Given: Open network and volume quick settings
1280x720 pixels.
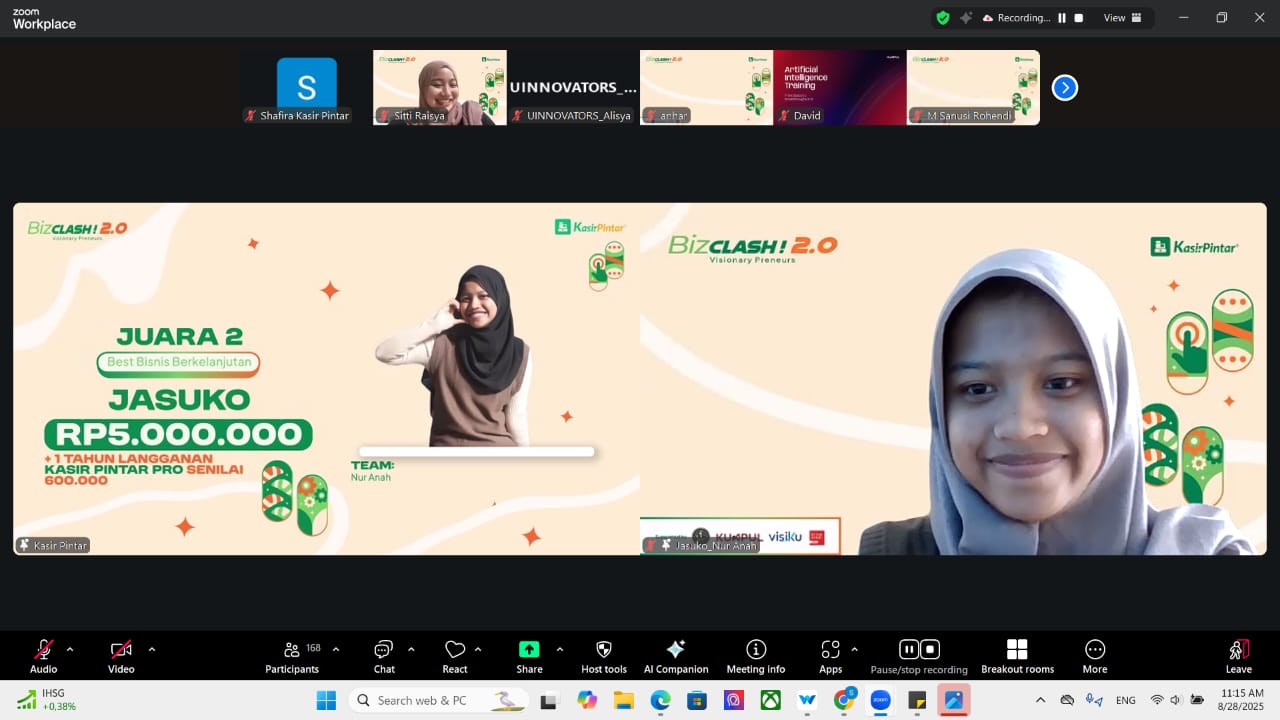Looking at the screenshot, I should 1176,700.
